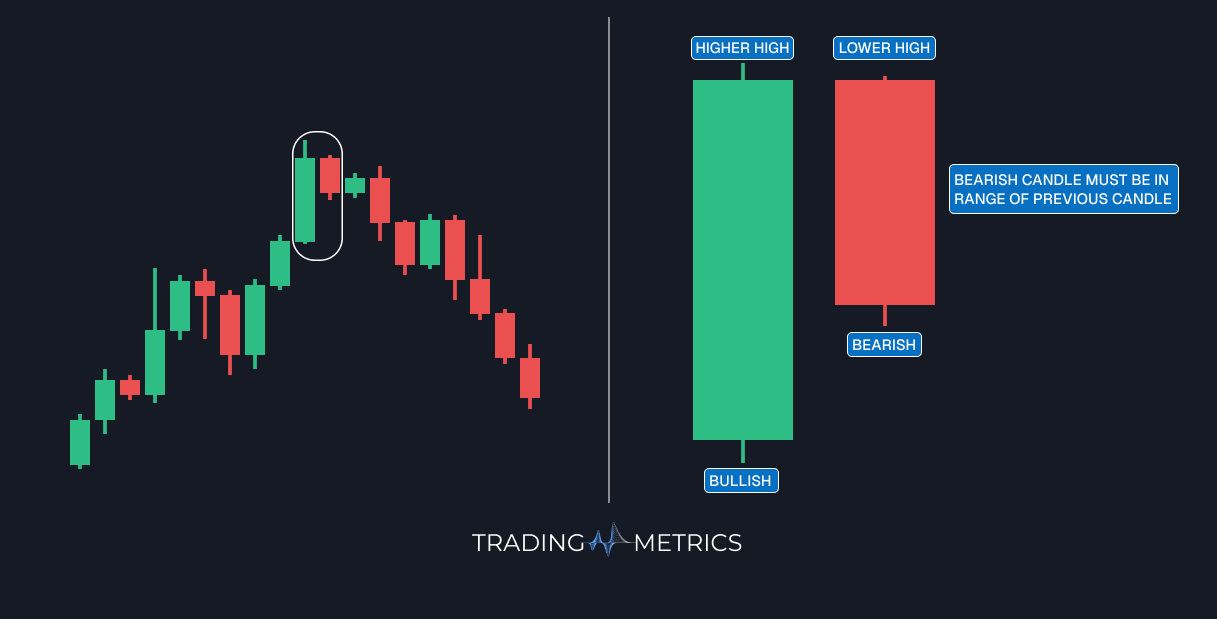Click the Trading Metrics waveform logo icon

click(609, 541)
